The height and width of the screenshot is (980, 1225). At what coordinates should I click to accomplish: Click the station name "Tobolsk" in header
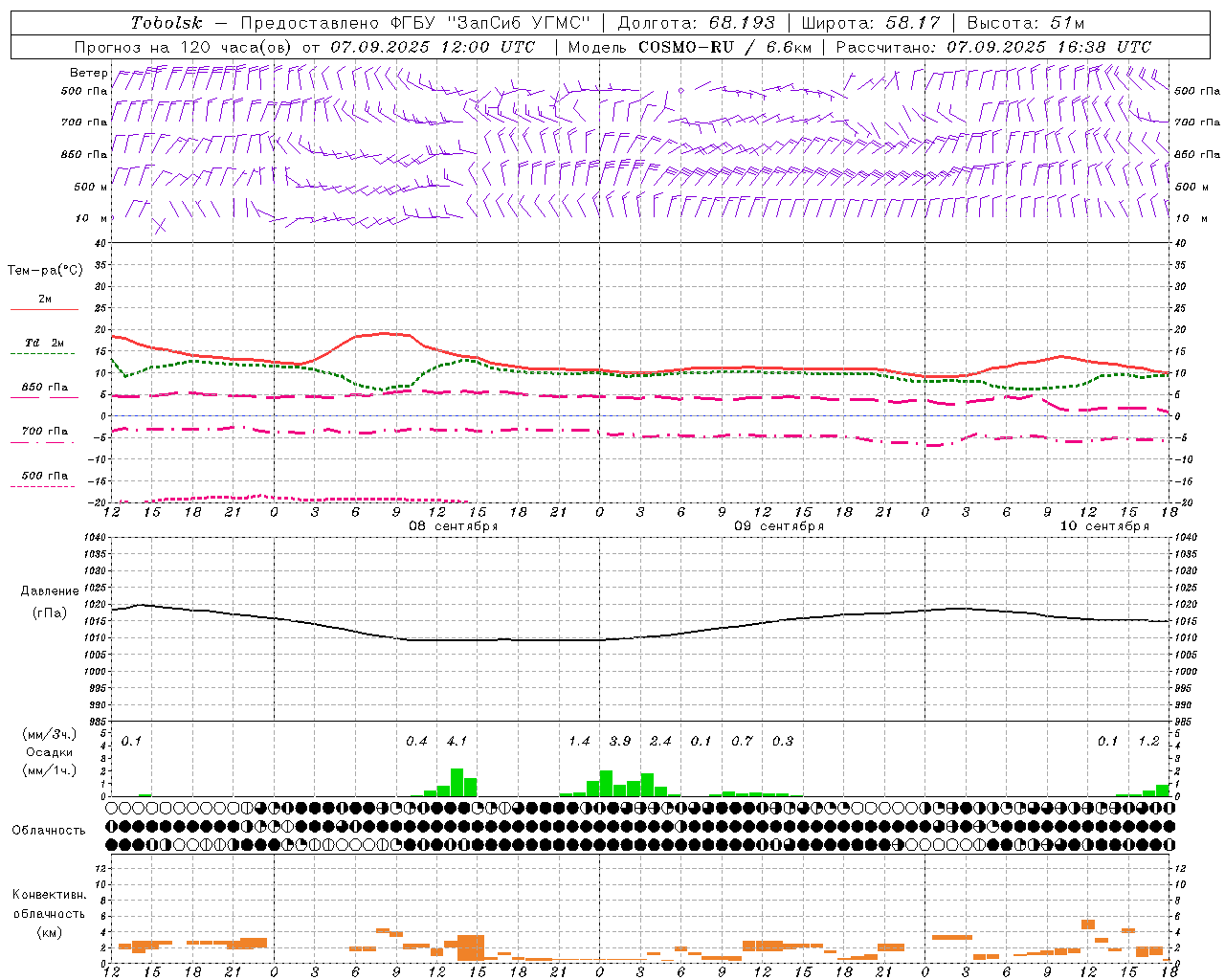(x=167, y=23)
